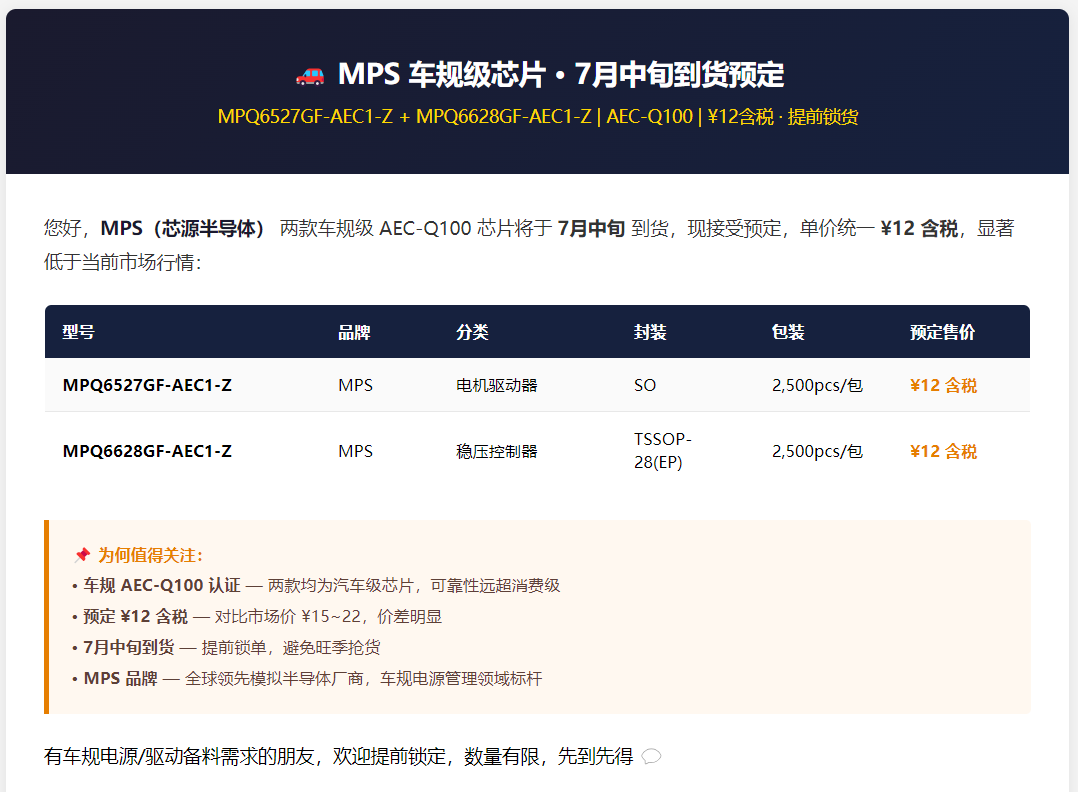1078x792 pixels.
Task: Click the 封装 column header
Action: (x=650, y=332)
